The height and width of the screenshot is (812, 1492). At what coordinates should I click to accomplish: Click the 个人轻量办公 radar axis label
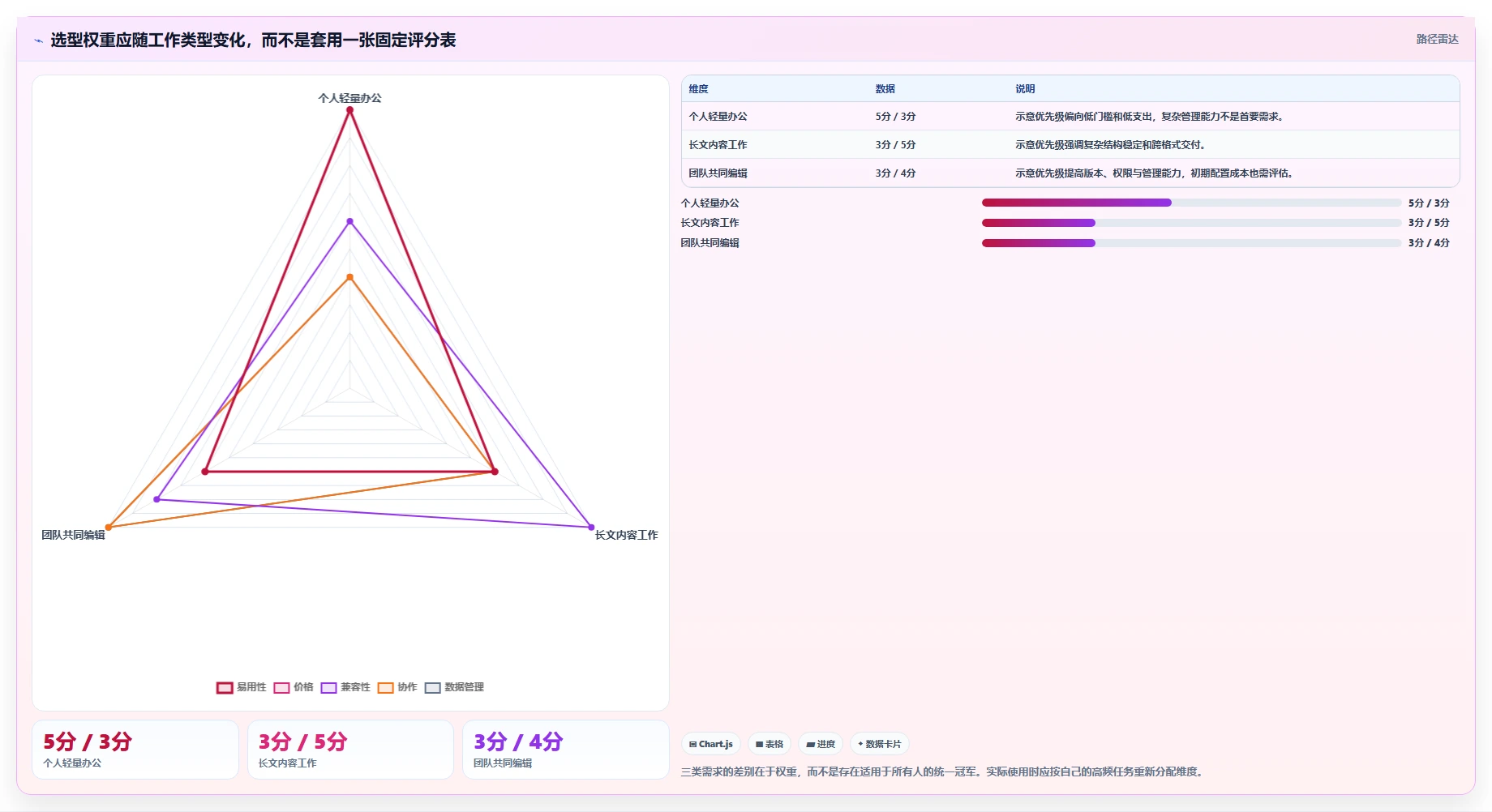349,98
